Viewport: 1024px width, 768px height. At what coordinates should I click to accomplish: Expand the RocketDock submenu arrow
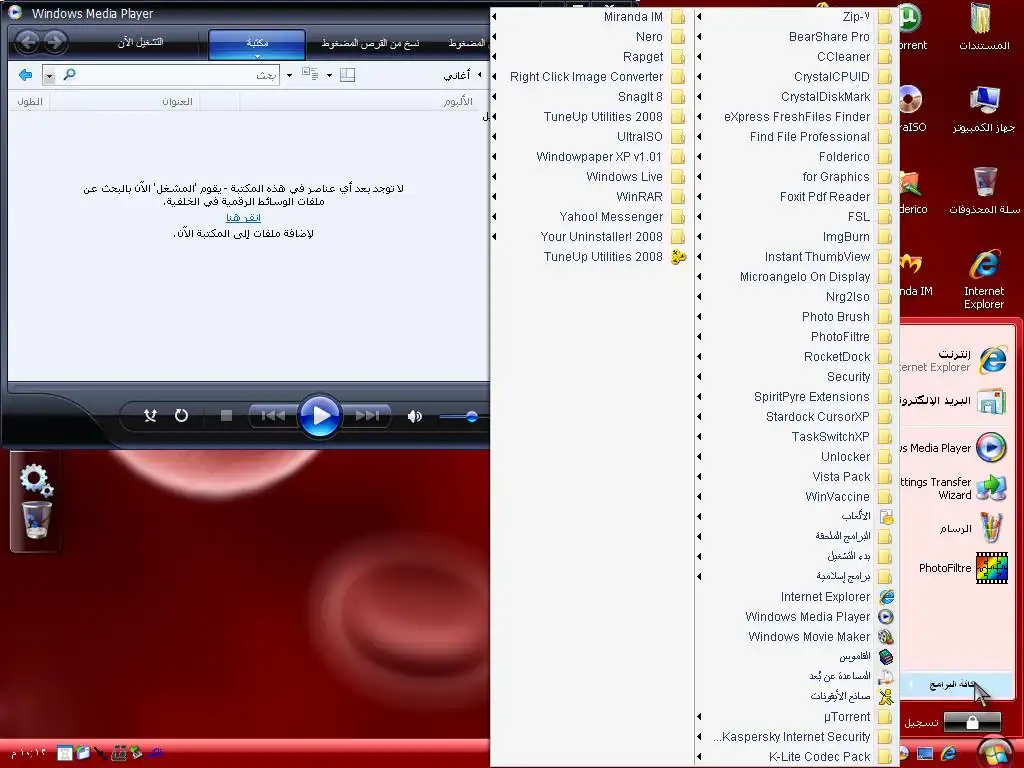pyautogui.click(x=699, y=357)
